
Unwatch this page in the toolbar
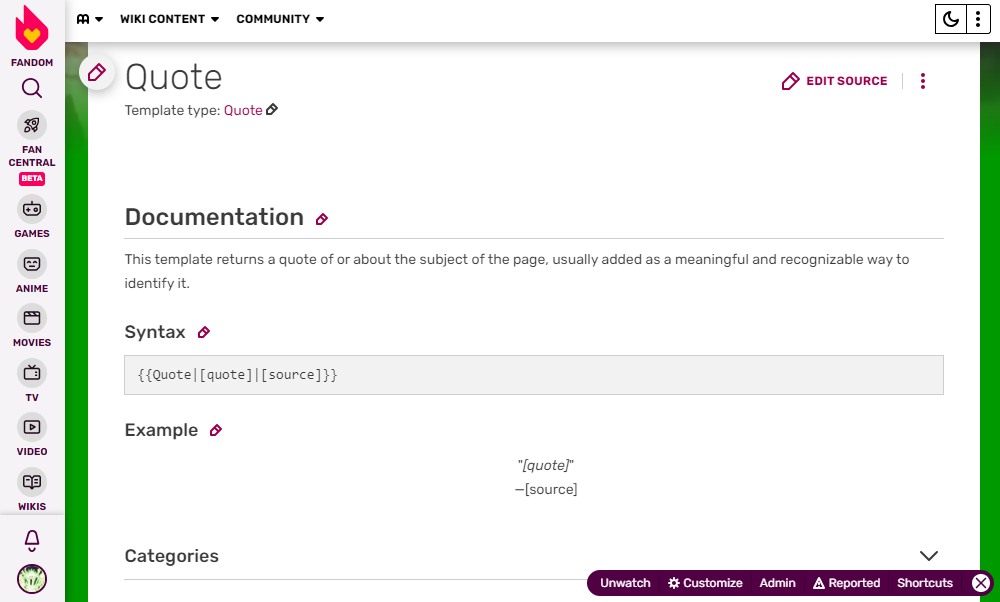tap(625, 583)
